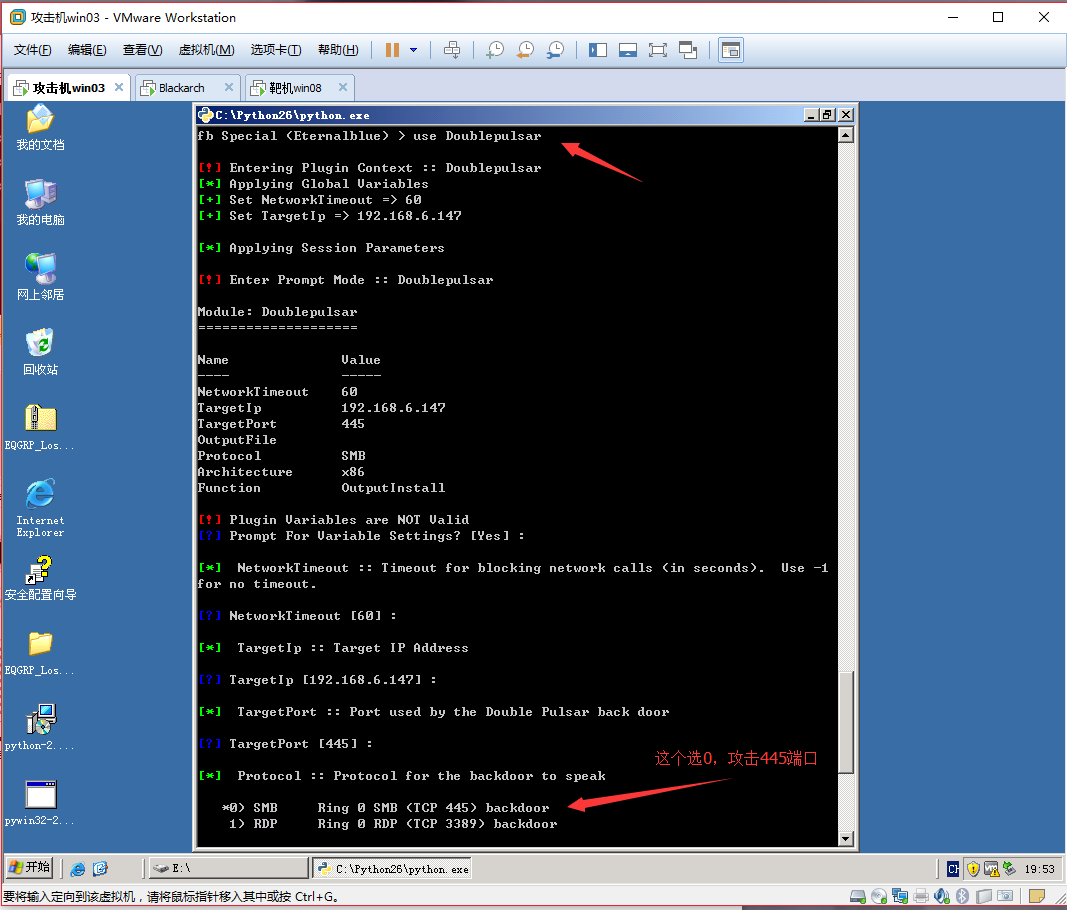This screenshot has width=1067, height=910.
Task: Select the pywin32-2 installer icon
Action: click(40, 803)
